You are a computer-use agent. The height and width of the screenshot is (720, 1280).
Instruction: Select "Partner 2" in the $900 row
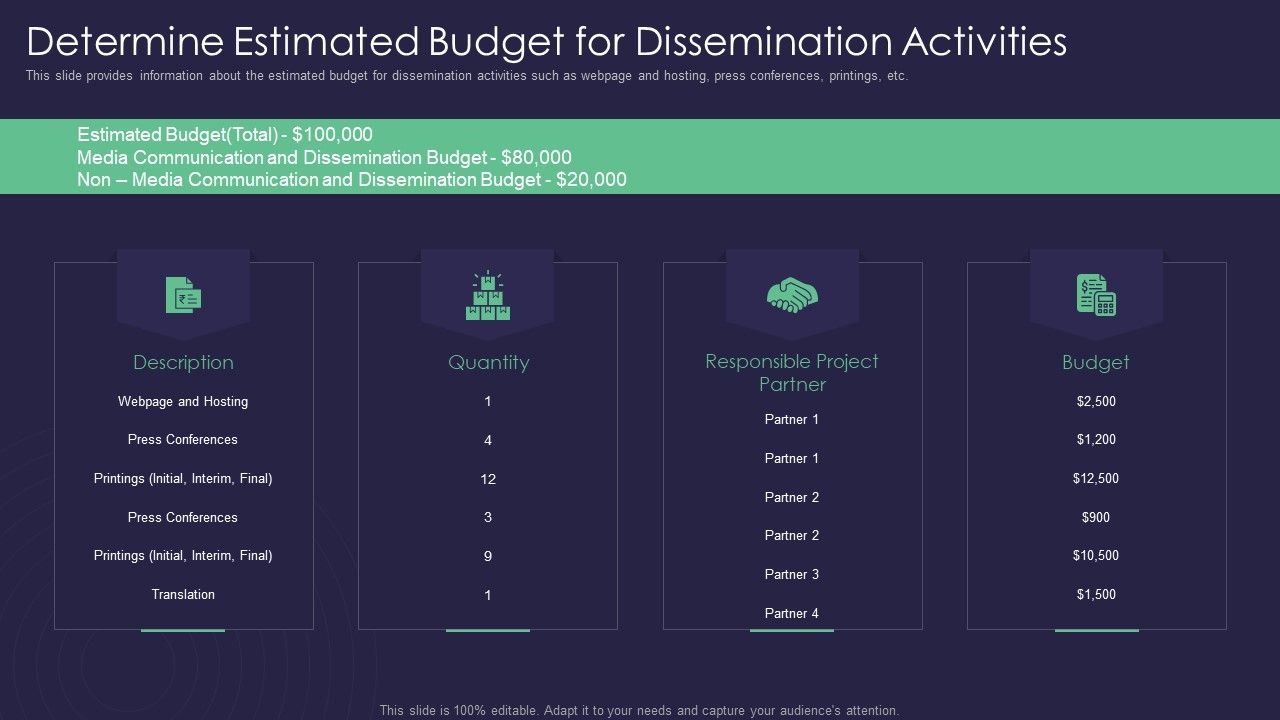pyautogui.click(x=792, y=535)
